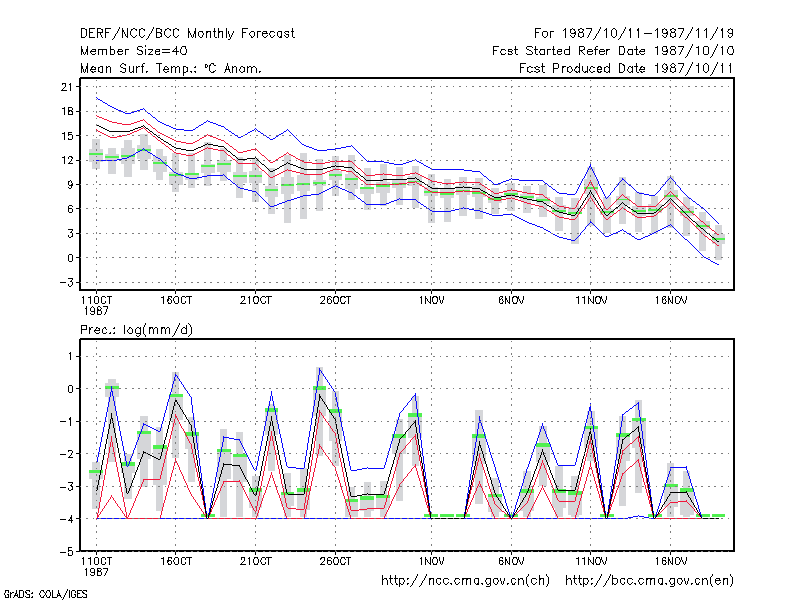Viewport: 800px width, 600px height.
Task: Click the 26OCT tick on precipitation chart
Action: 335,561
